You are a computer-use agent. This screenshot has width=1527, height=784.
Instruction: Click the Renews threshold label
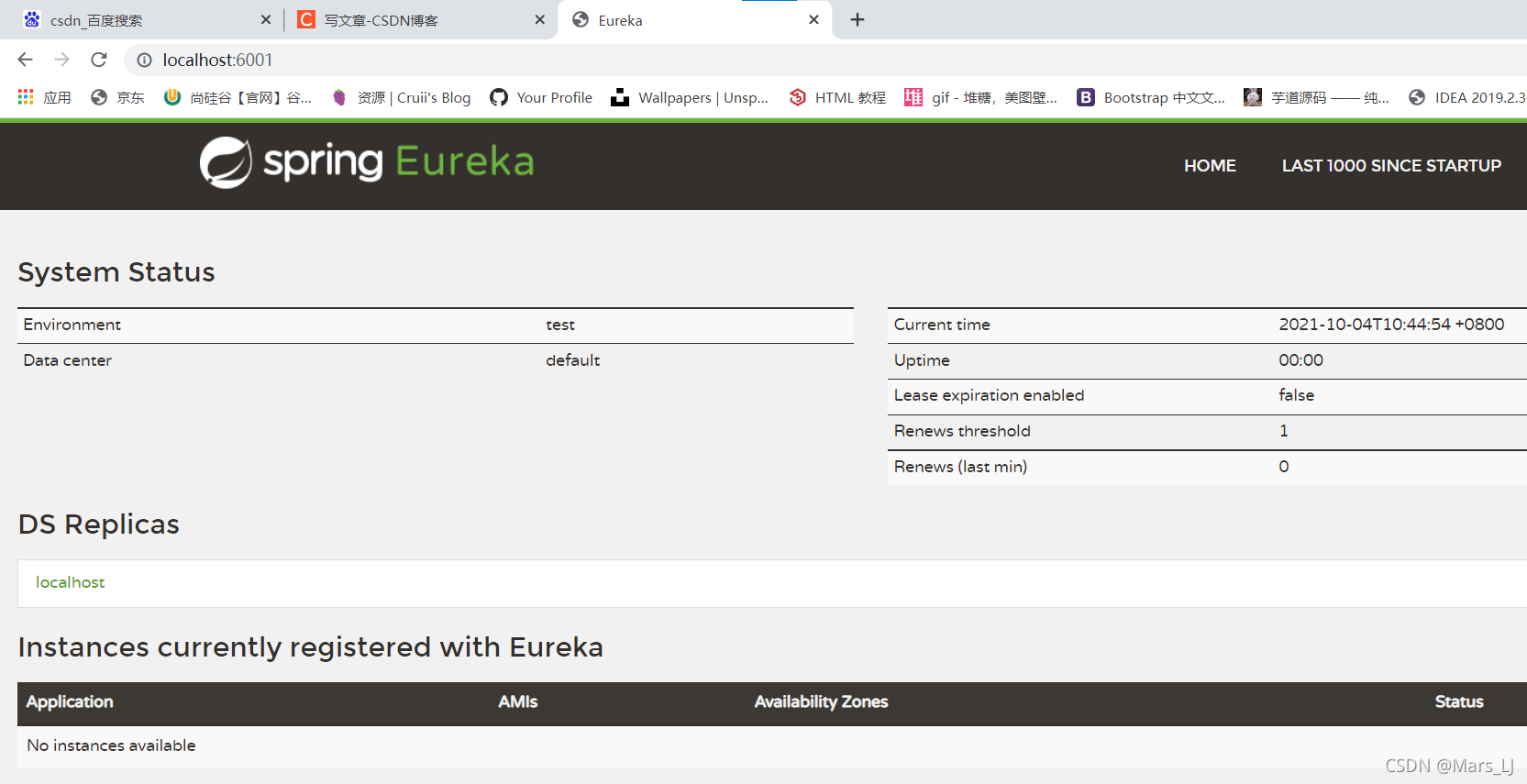(962, 431)
